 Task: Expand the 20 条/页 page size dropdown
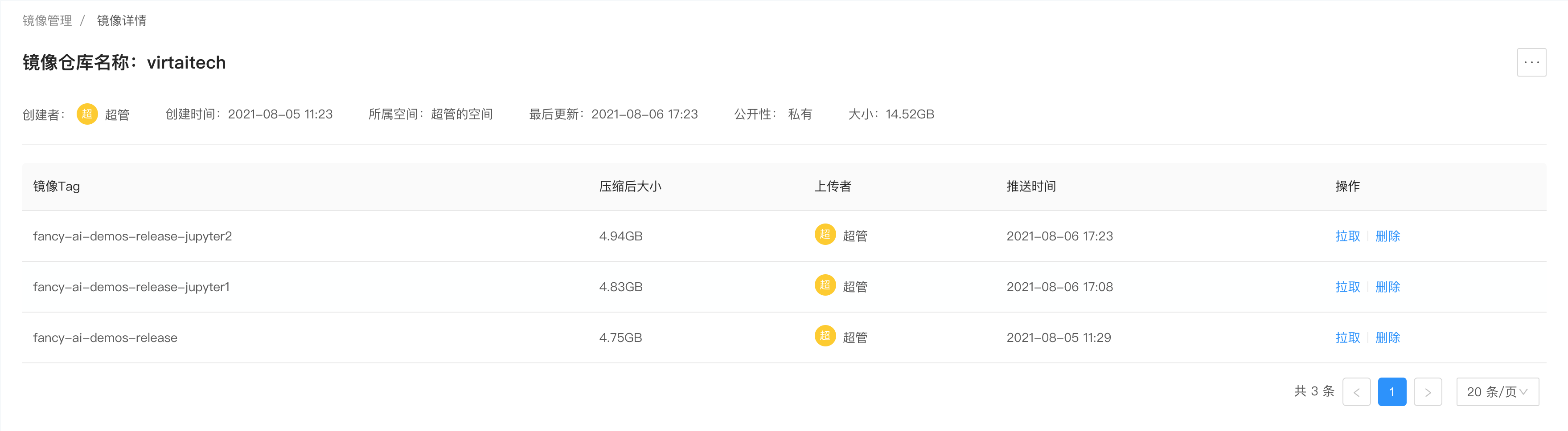1498,391
